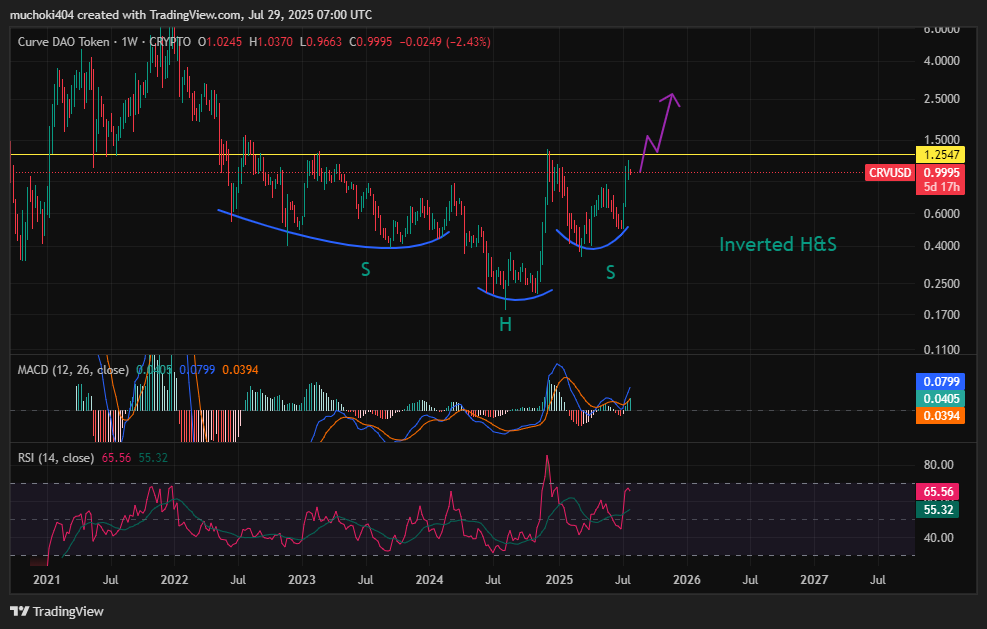Image resolution: width=987 pixels, height=629 pixels.
Task: Click the TradingView logo icon at bottom
Action: [x=20, y=611]
